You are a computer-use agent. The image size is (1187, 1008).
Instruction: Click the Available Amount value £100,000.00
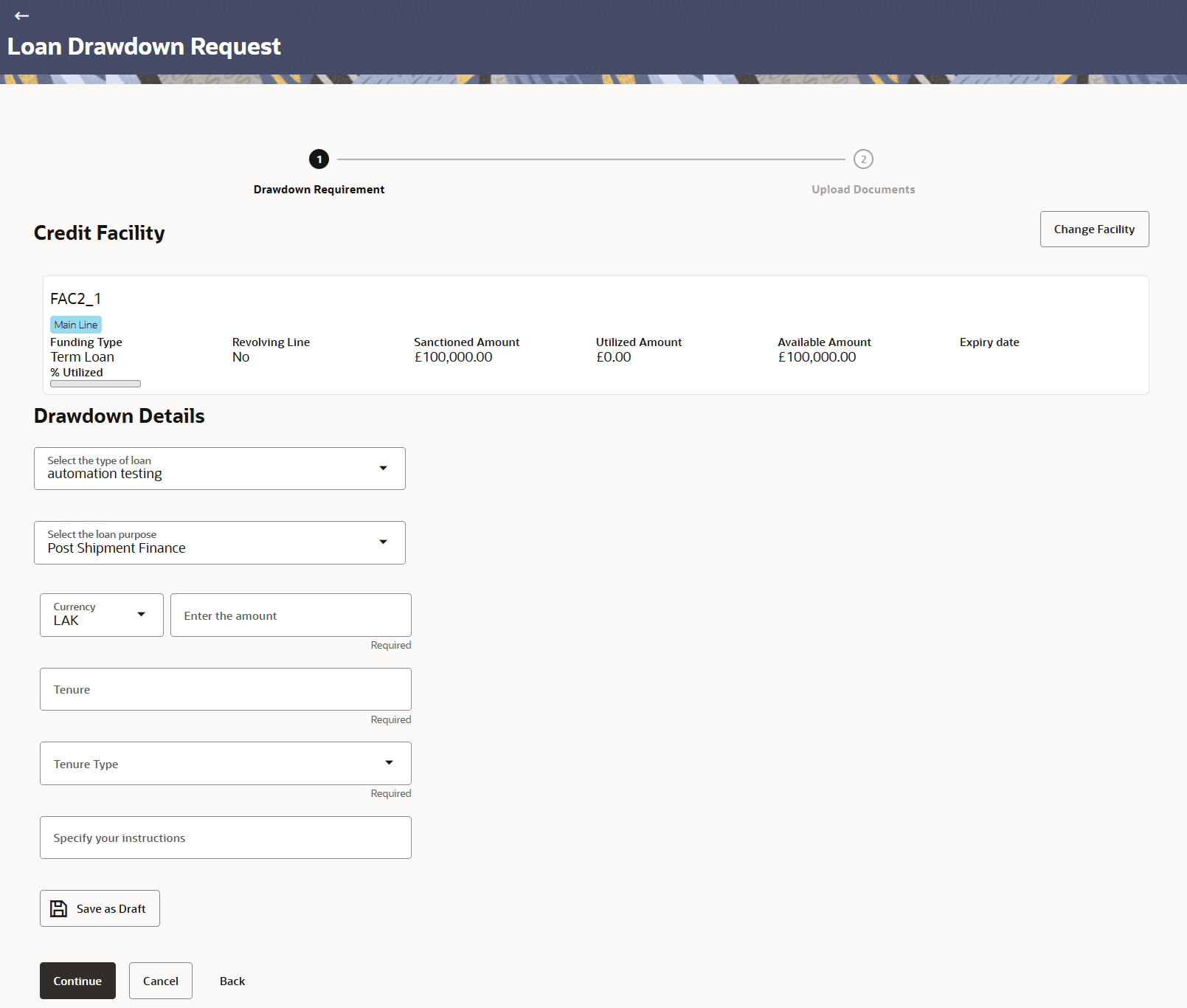coord(817,357)
